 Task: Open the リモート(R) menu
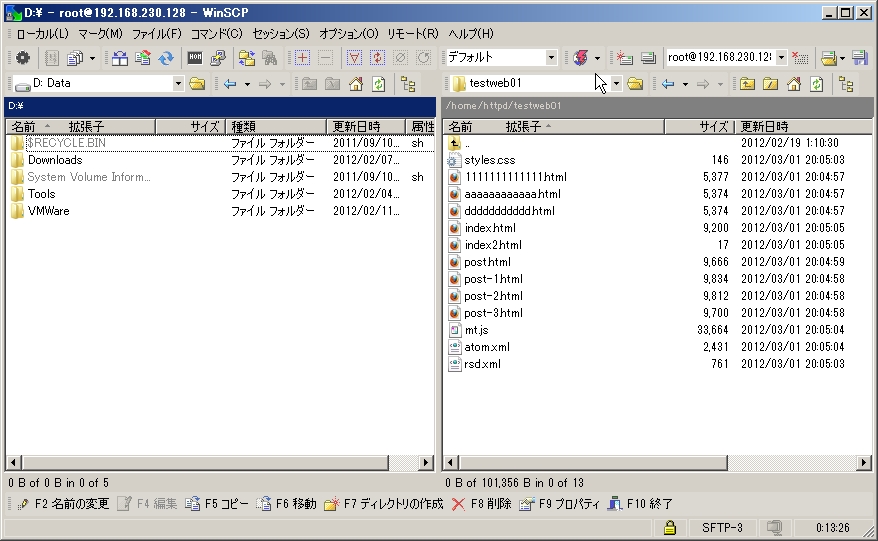coord(413,34)
